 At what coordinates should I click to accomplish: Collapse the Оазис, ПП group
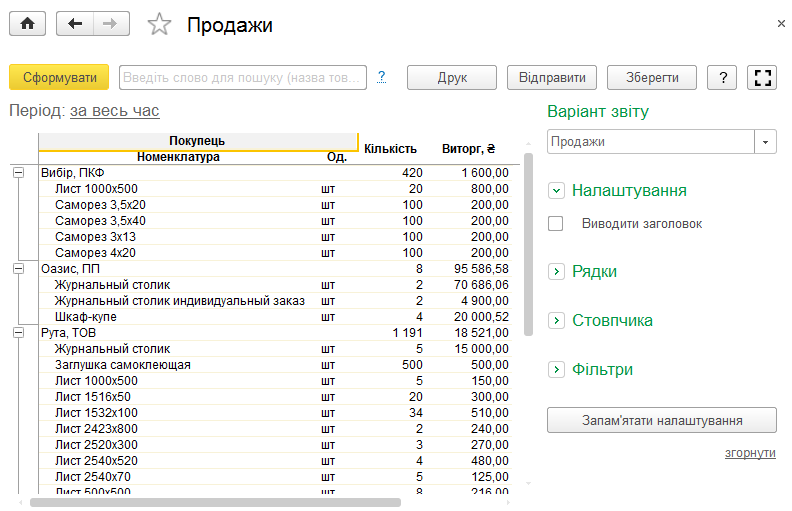coord(18,269)
